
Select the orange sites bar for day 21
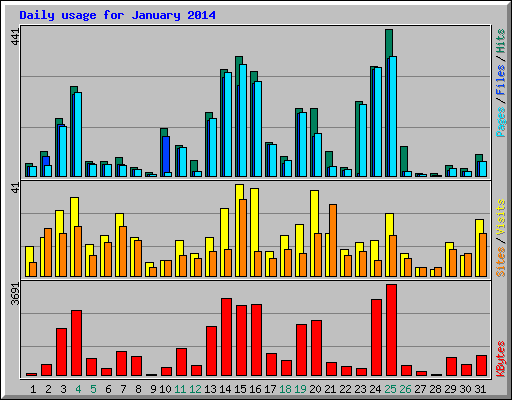tap(333, 240)
